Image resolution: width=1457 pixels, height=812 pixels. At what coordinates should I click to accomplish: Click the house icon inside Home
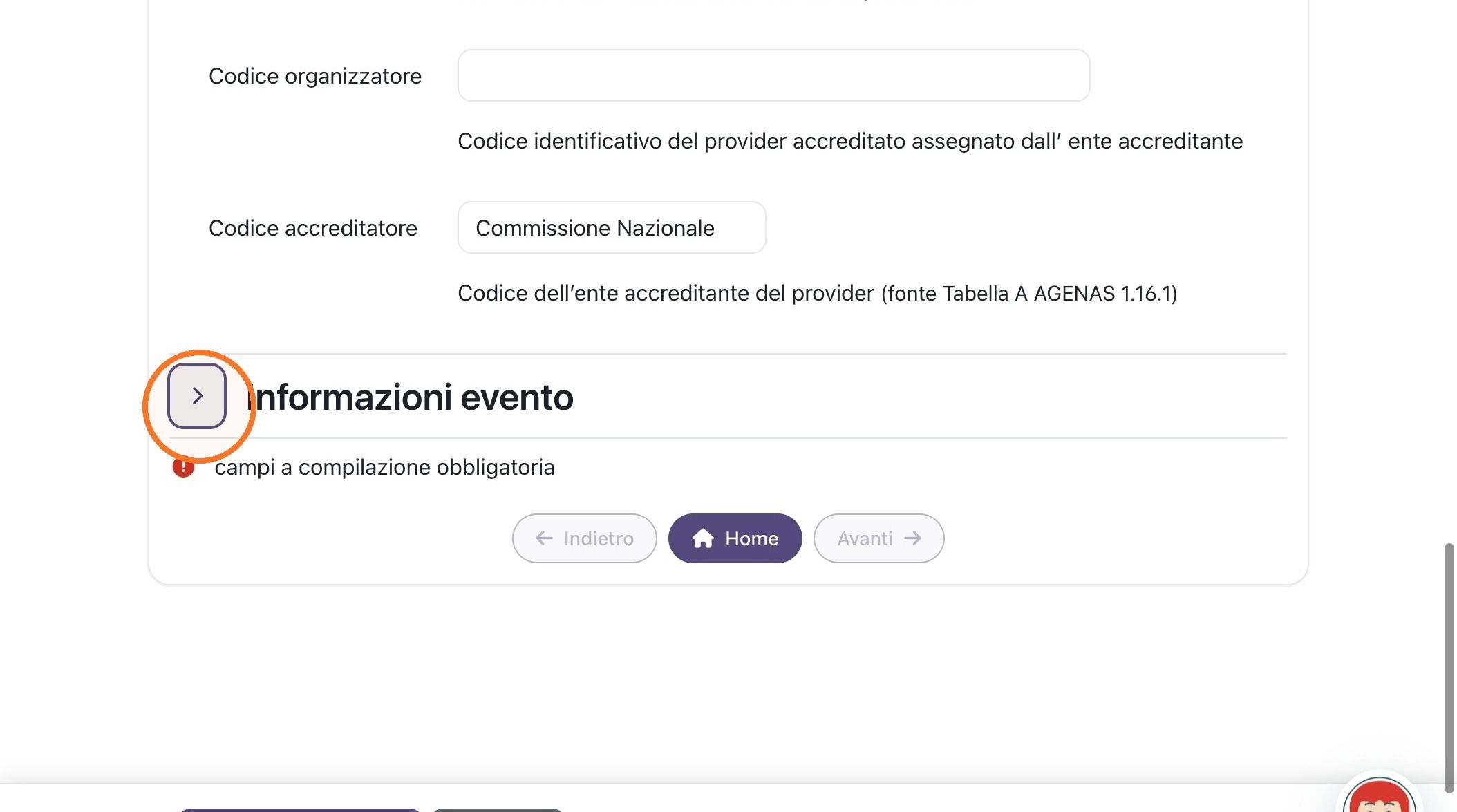[703, 538]
